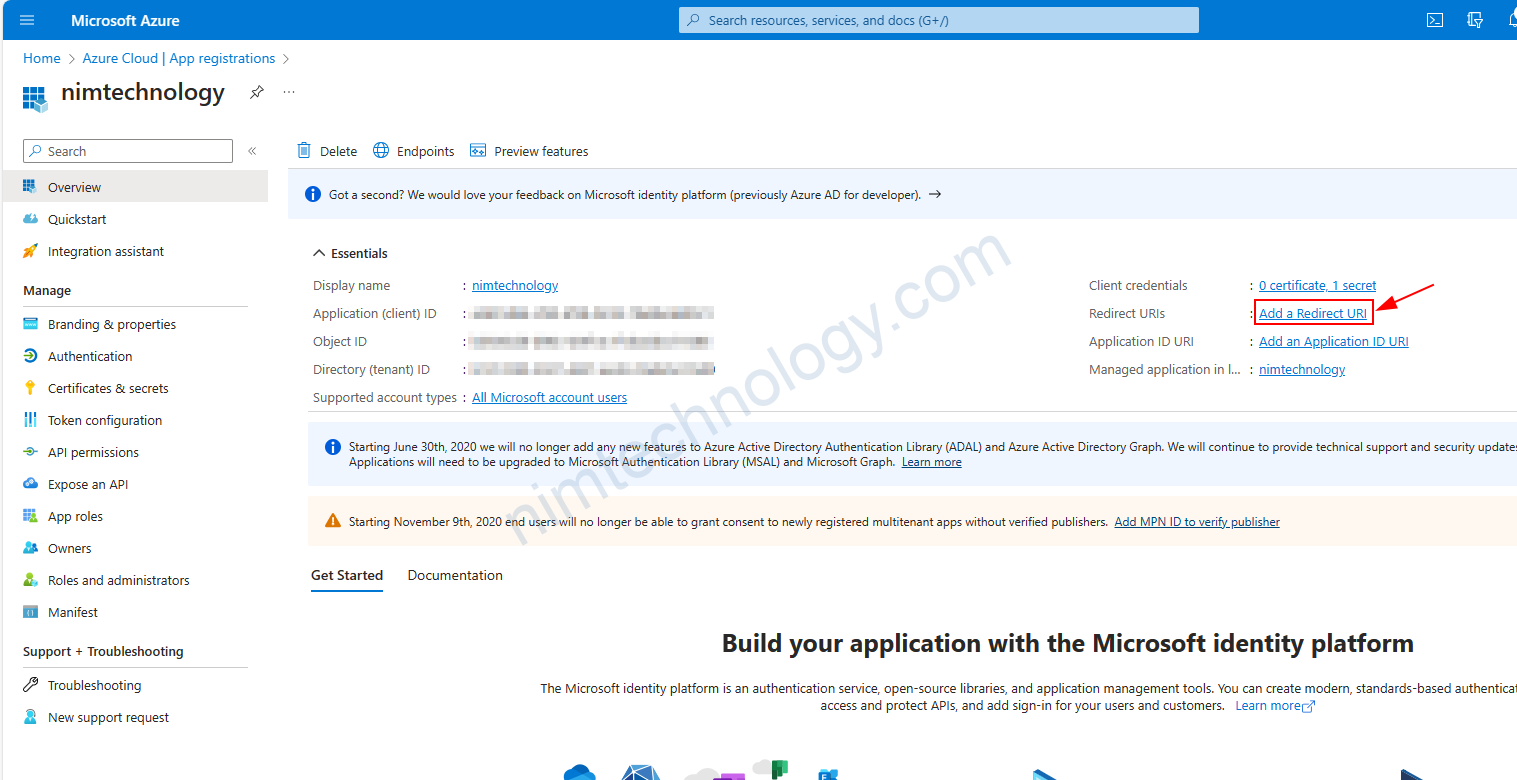Open the 0 certificate, 1 secret link
Viewport: 1517px width, 780px height.
coord(1317,285)
